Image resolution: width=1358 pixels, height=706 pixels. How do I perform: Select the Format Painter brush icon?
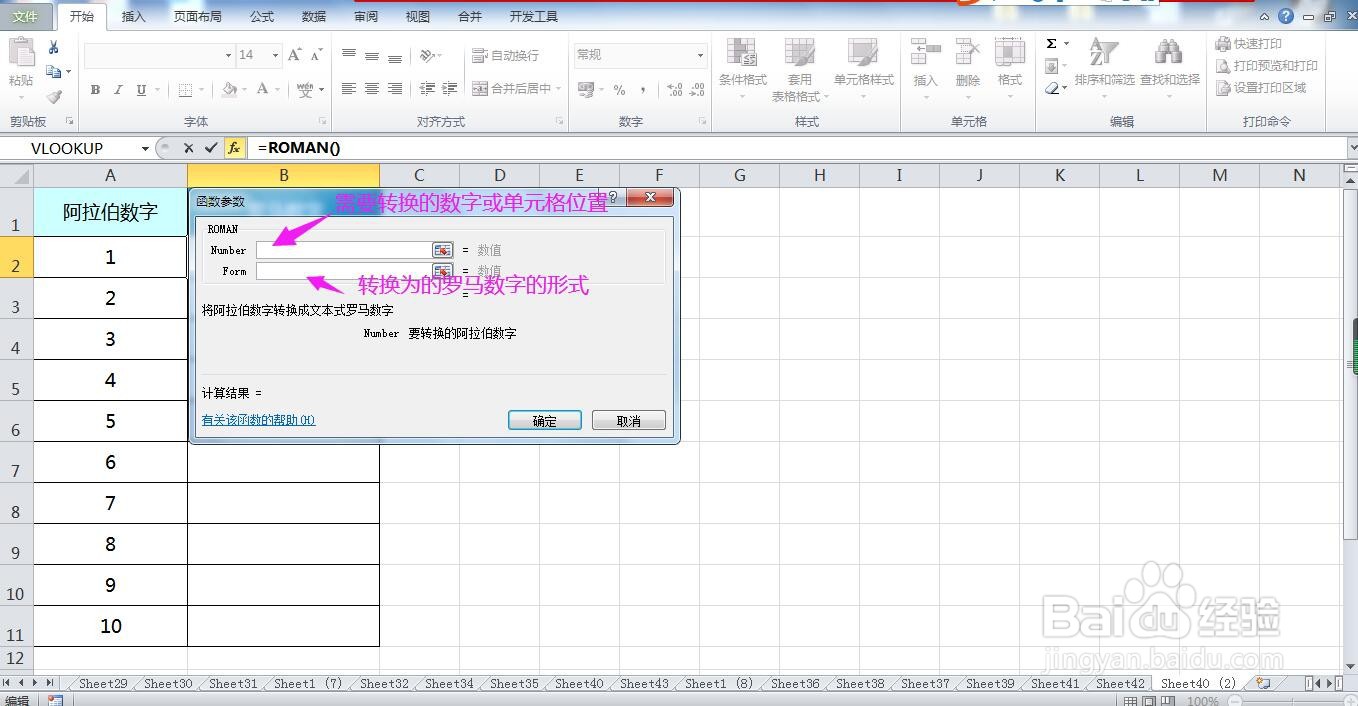click(54, 97)
